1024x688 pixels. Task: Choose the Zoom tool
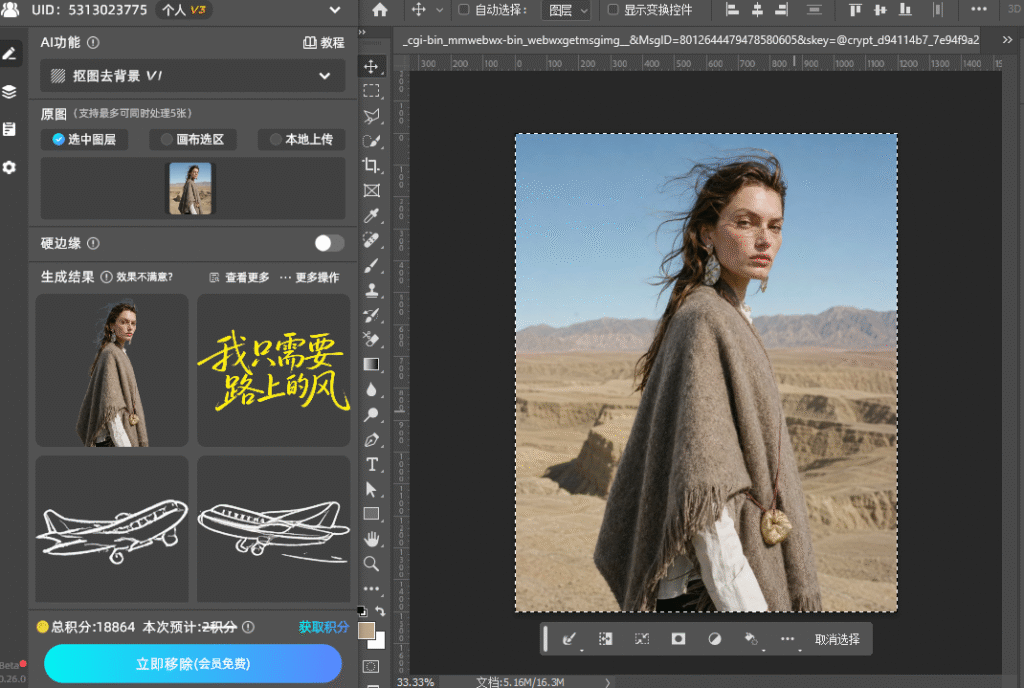click(x=371, y=563)
